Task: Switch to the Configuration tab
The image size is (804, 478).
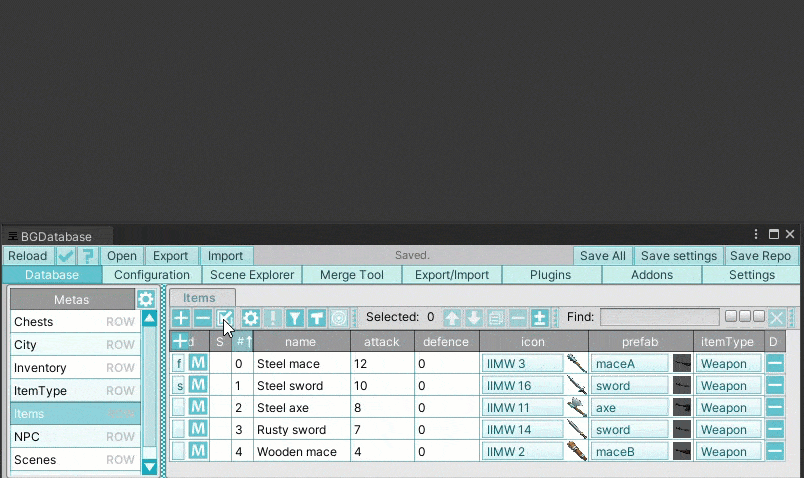Action: pyautogui.click(x=152, y=275)
